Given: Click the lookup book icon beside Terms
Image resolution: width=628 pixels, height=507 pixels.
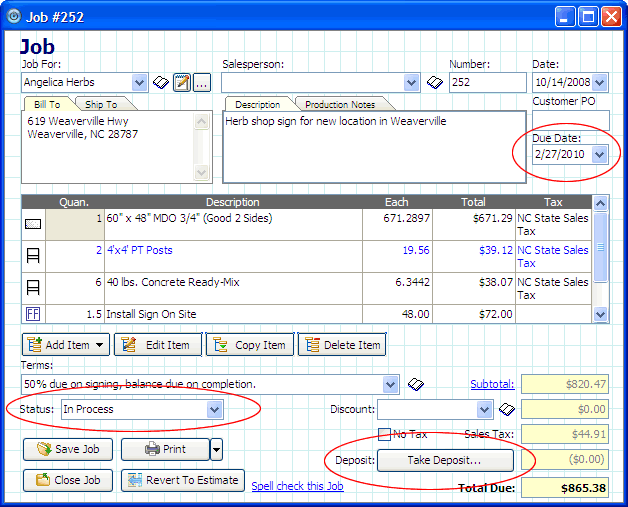Looking at the screenshot, I should coord(415,384).
